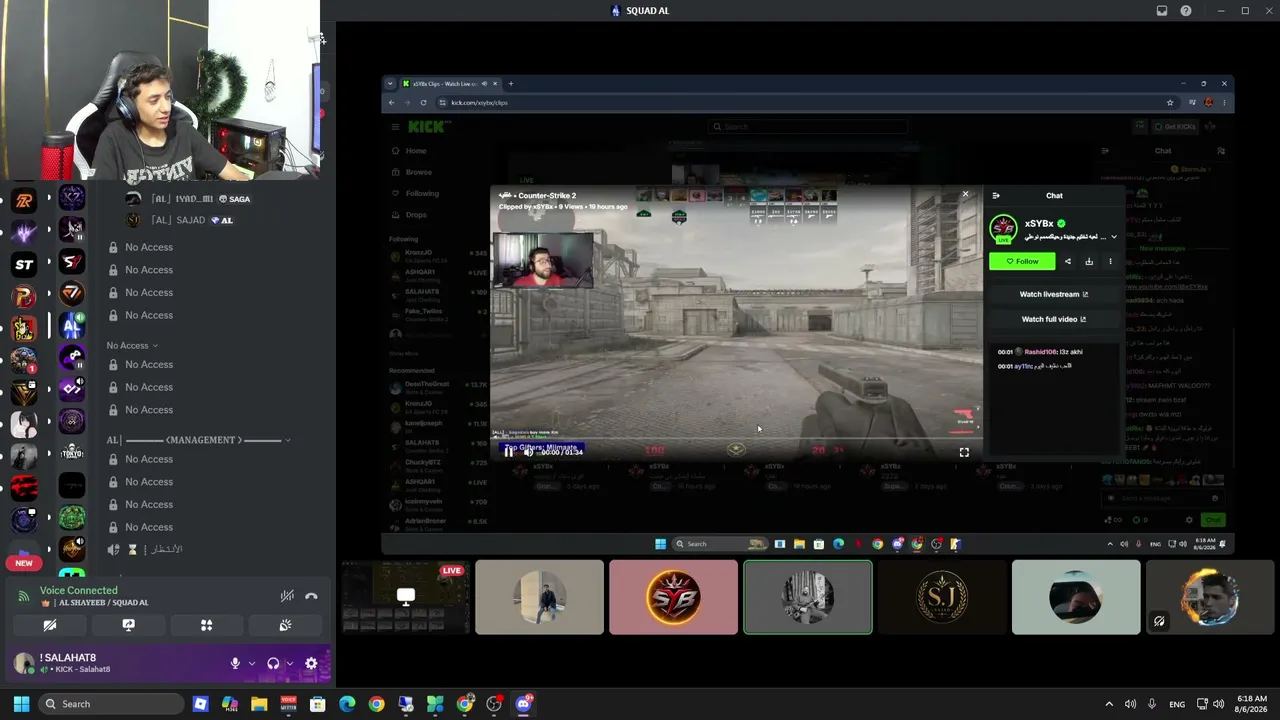Turn on camera in Discord voice panel
Screen dimensions: 1280x720
tap(49, 625)
